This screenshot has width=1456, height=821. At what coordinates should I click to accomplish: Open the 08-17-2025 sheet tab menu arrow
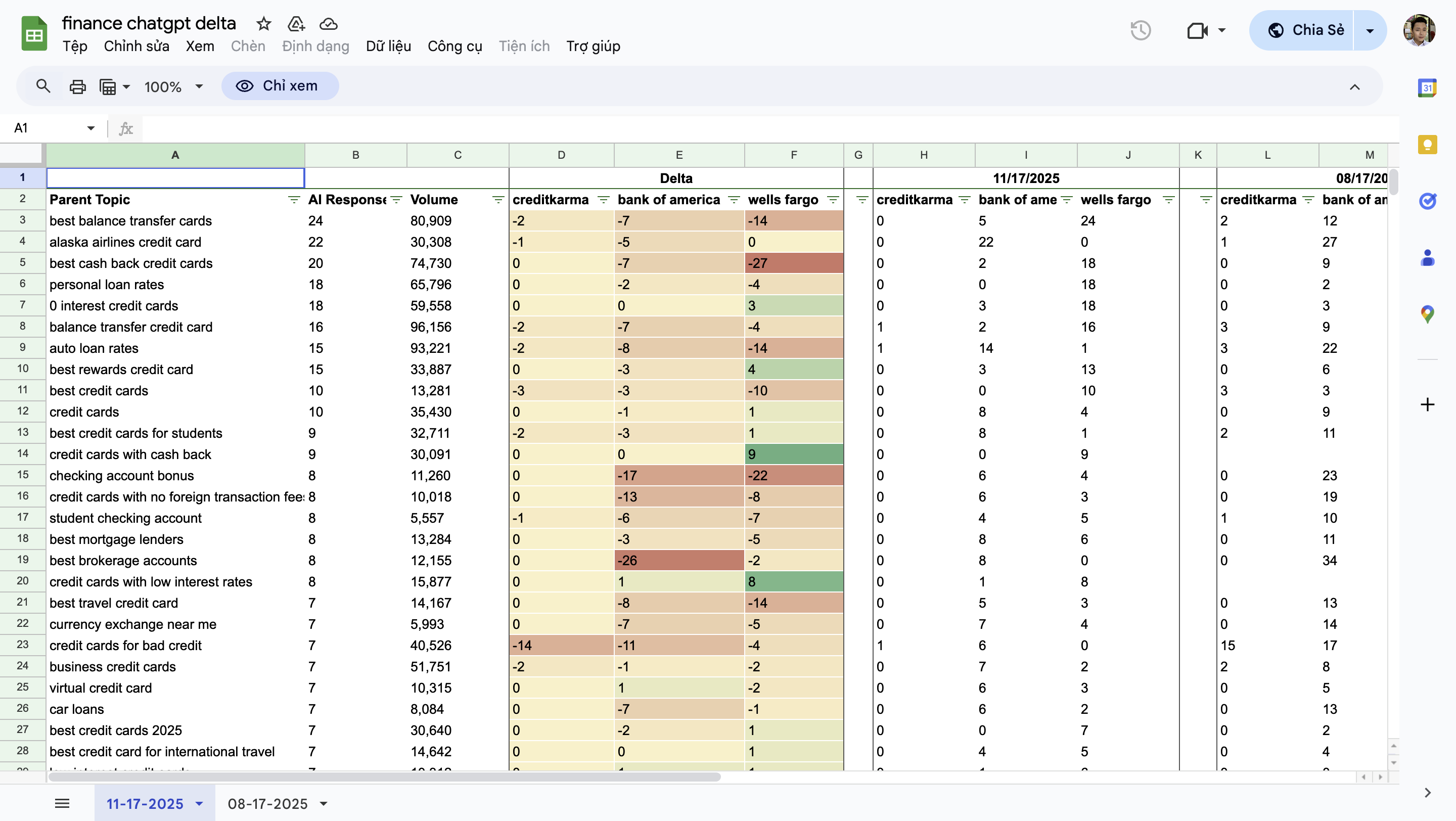[324, 803]
